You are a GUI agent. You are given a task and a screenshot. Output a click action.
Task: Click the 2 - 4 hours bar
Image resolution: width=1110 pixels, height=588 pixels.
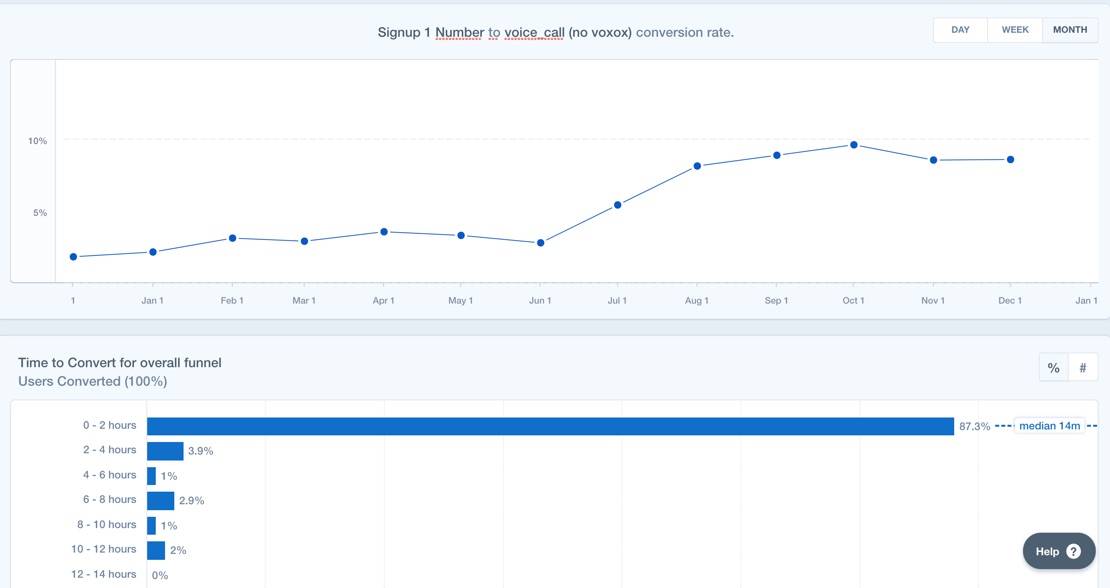[x=165, y=451]
